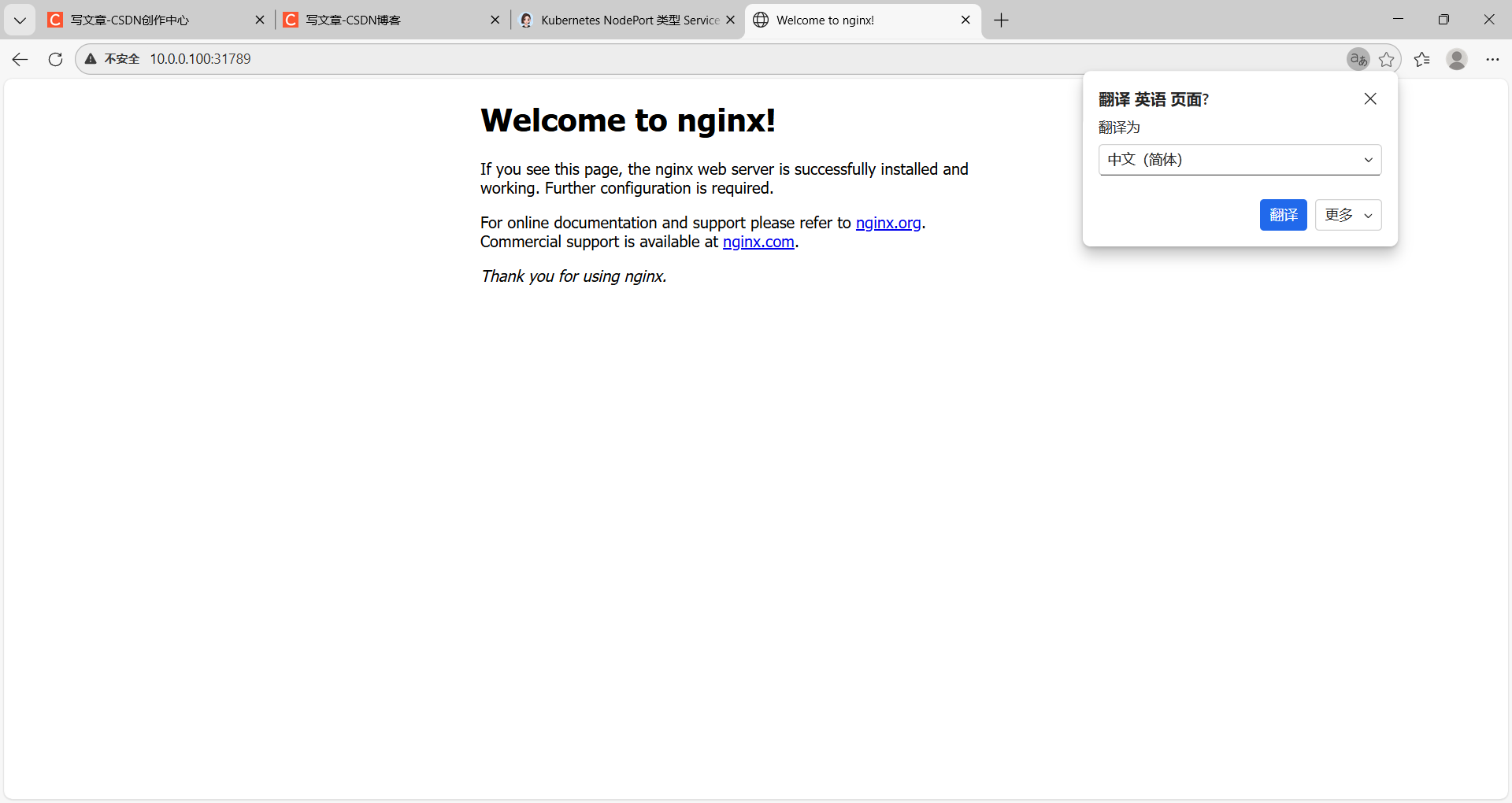Switch to the 写文章-CSDN创作中心 tab

click(x=156, y=20)
